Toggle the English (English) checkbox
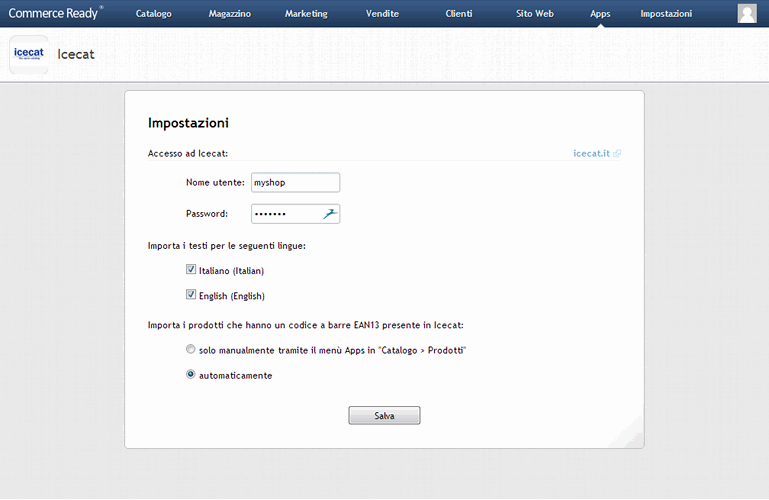769x500 pixels. point(191,295)
